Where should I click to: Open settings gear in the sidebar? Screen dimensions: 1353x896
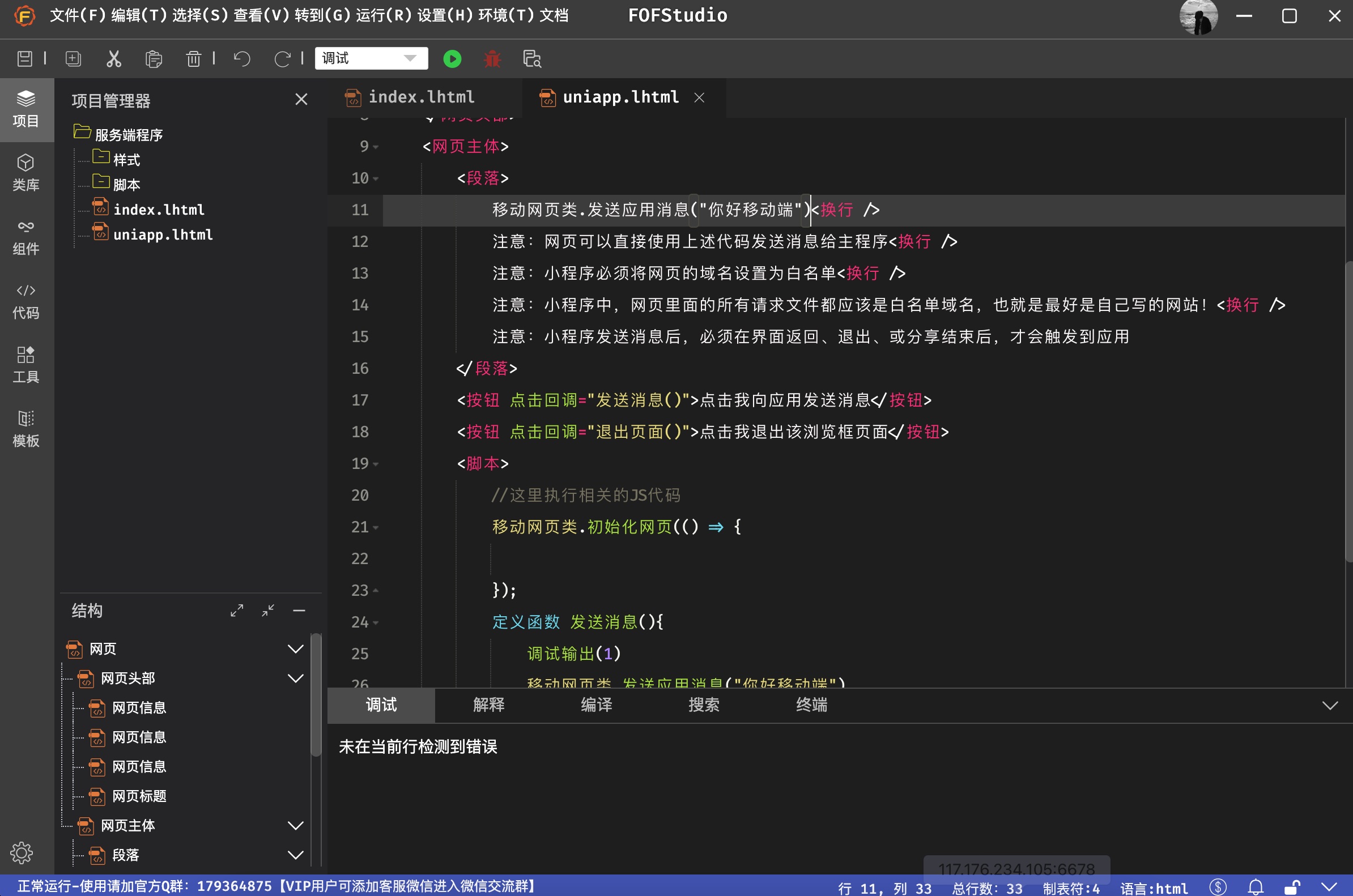(x=22, y=852)
